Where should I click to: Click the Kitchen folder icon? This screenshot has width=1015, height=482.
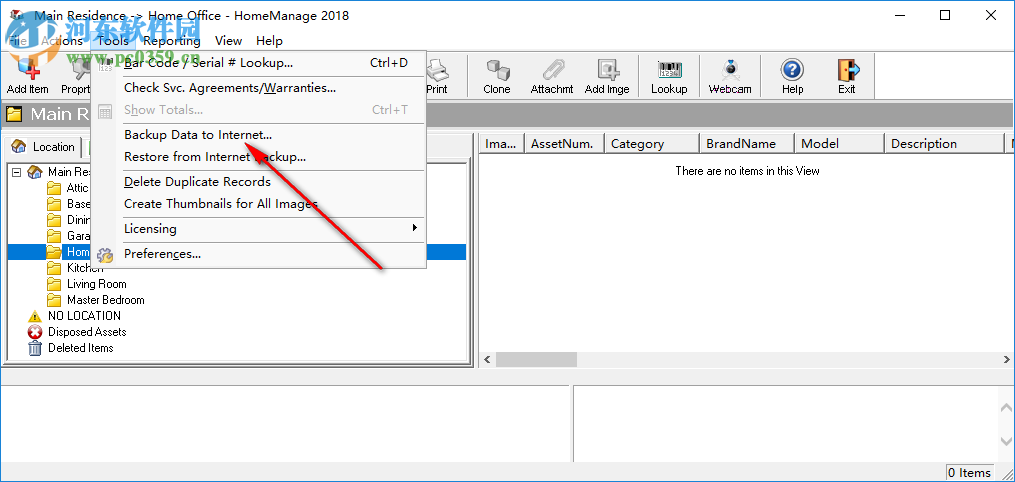54,268
